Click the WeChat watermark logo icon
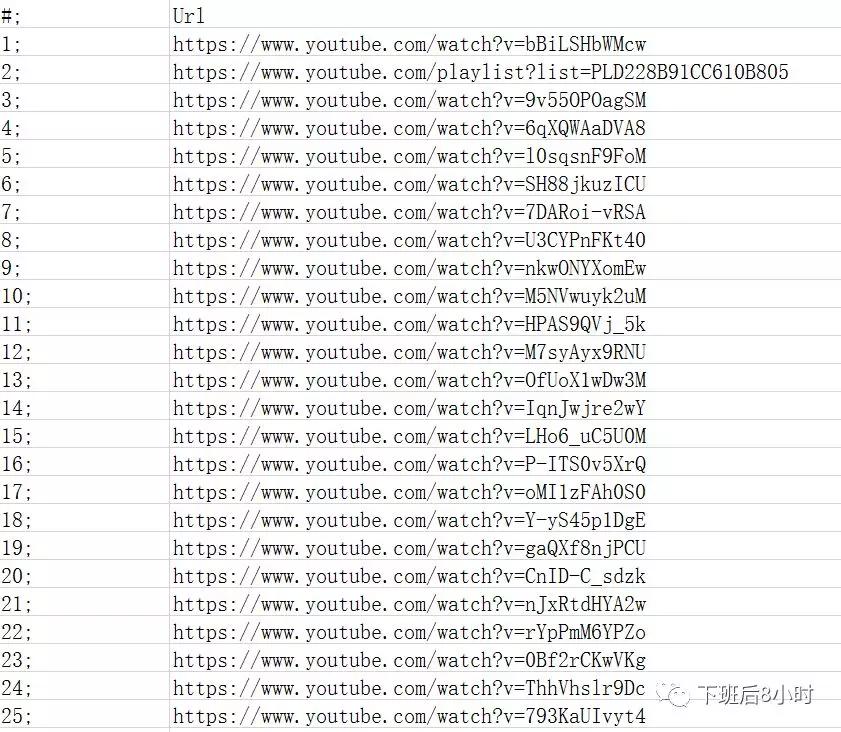The image size is (841, 732). click(x=674, y=696)
